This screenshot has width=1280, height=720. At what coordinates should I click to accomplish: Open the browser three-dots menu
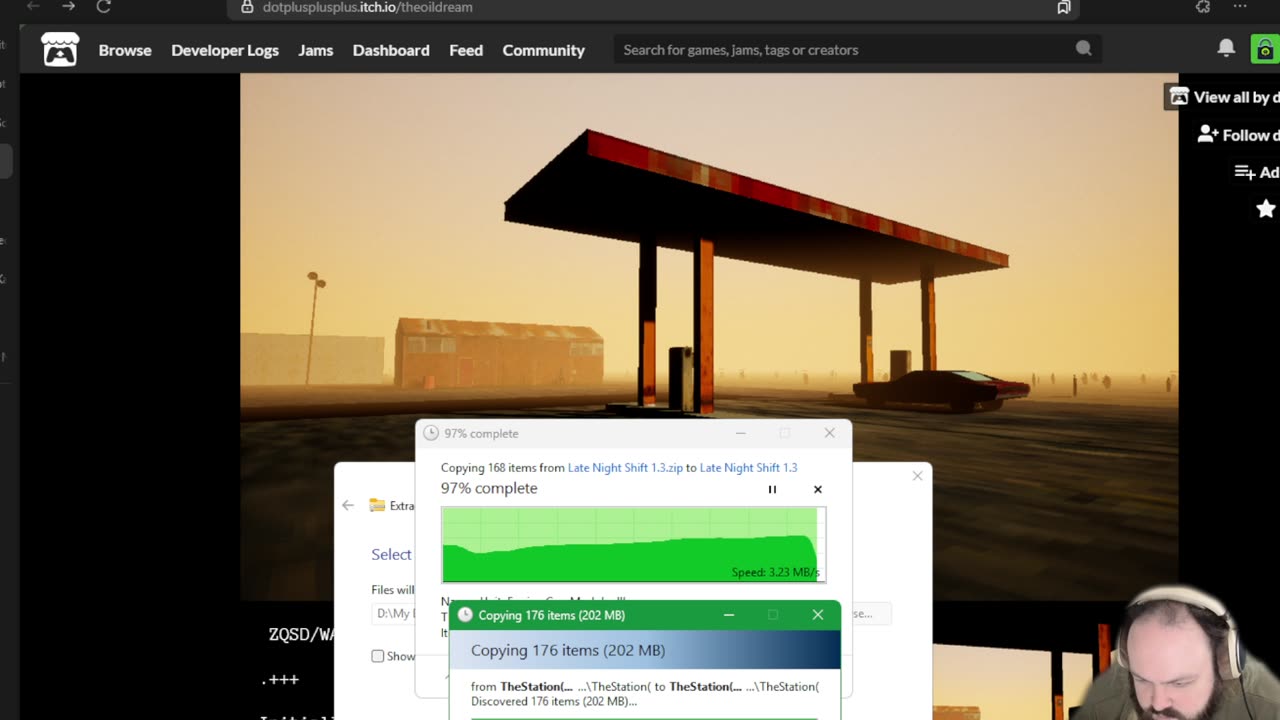click(x=1240, y=7)
